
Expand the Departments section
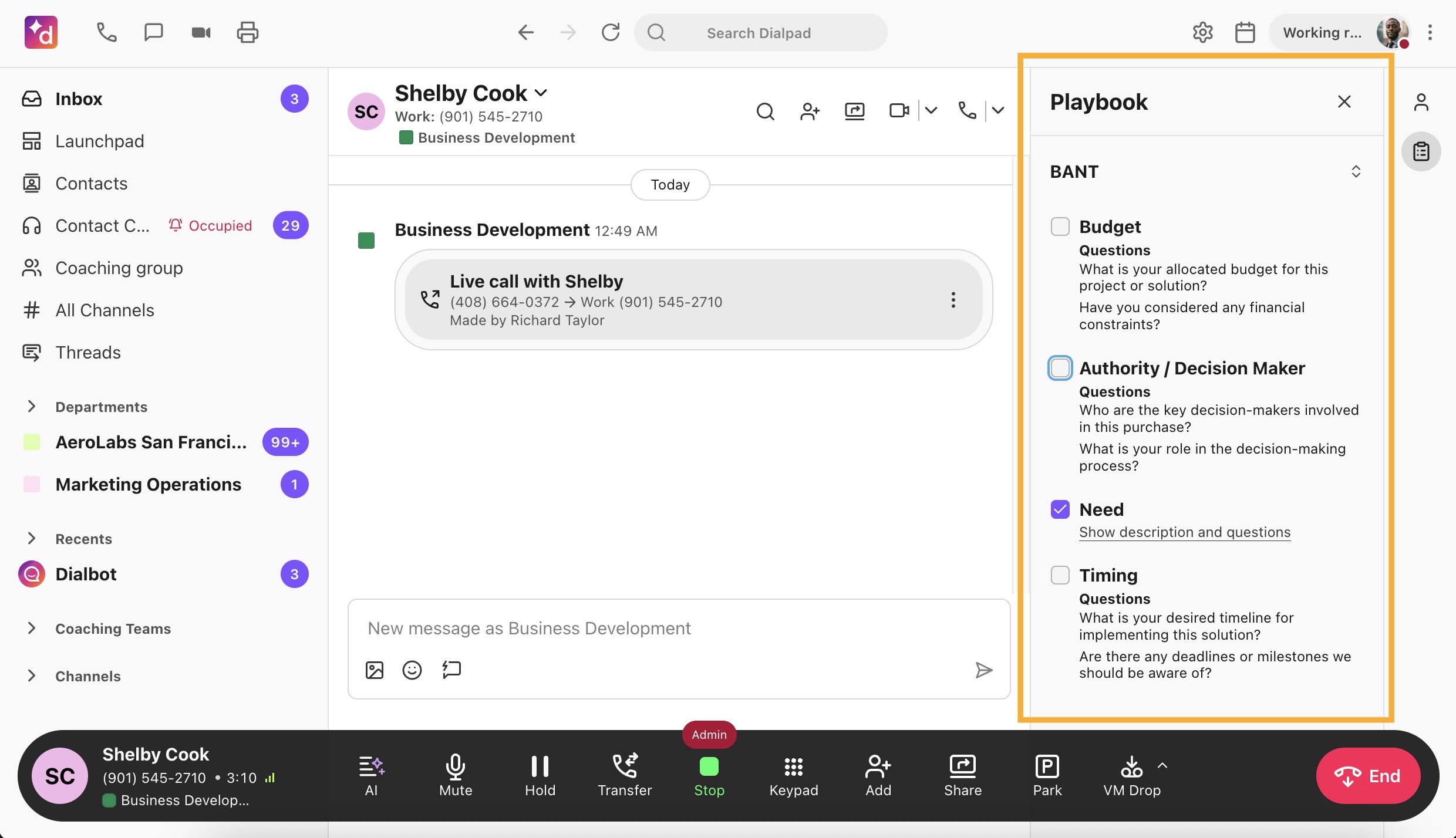[x=32, y=406]
